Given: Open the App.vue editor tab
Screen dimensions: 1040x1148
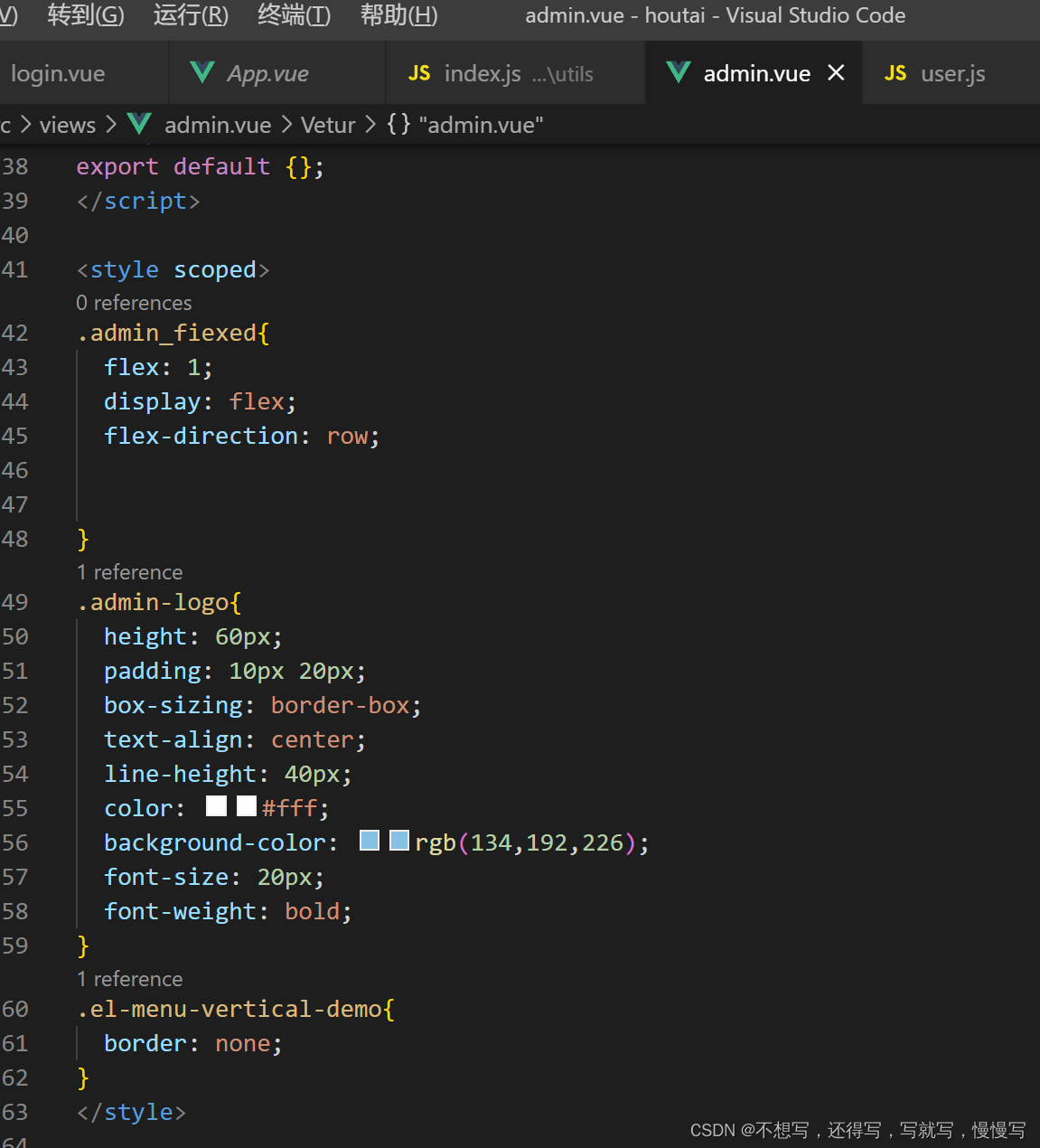Looking at the screenshot, I should click(x=267, y=74).
